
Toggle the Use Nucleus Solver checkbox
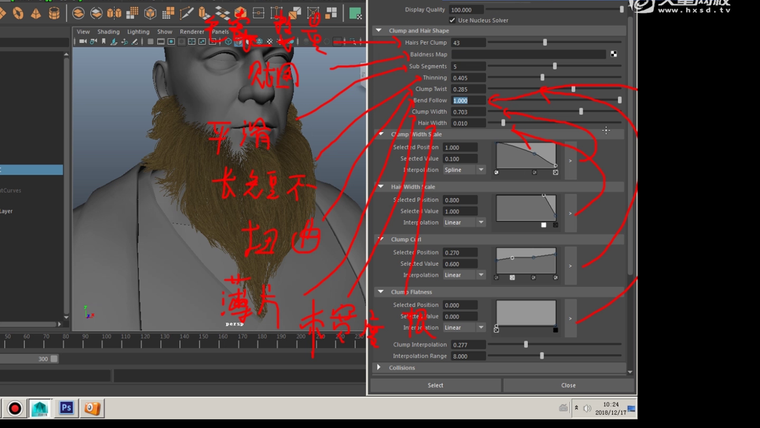(453, 20)
